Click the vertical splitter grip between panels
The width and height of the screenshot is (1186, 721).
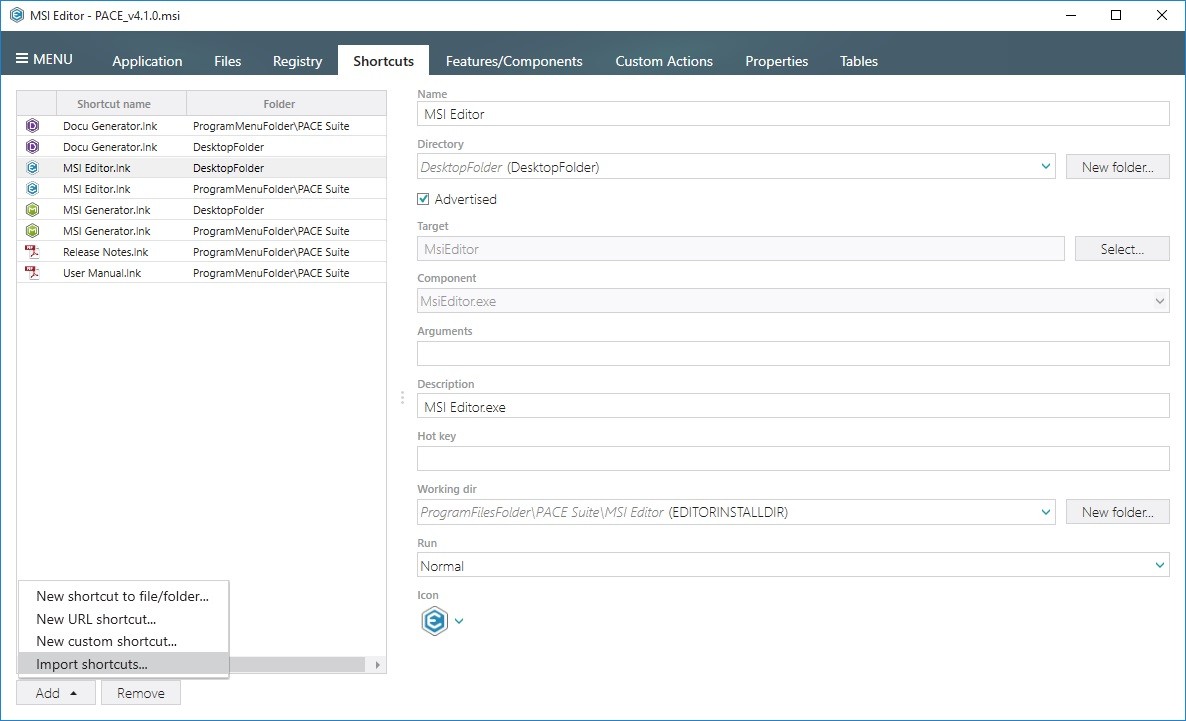click(x=402, y=397)
